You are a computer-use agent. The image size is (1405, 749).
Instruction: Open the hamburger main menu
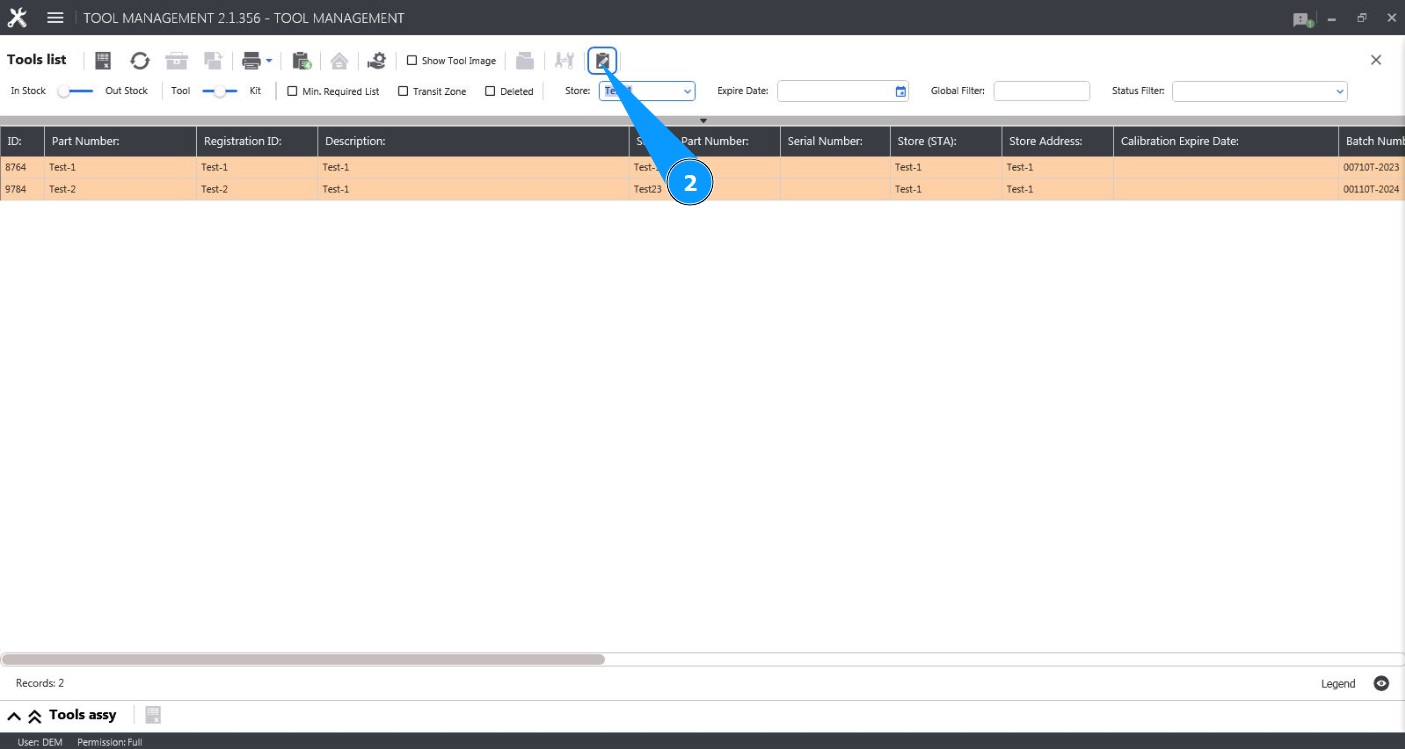[55, 18]
